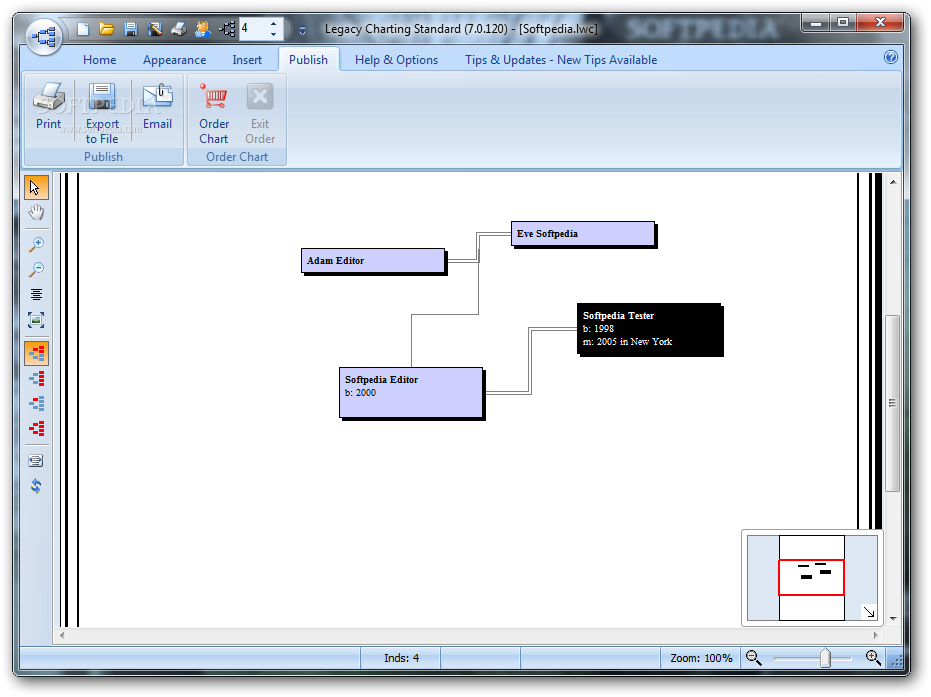Click the vertical scrollbar down arrow
The height and width of the screenshot is (697, 931).
click(x=893, y=619)
